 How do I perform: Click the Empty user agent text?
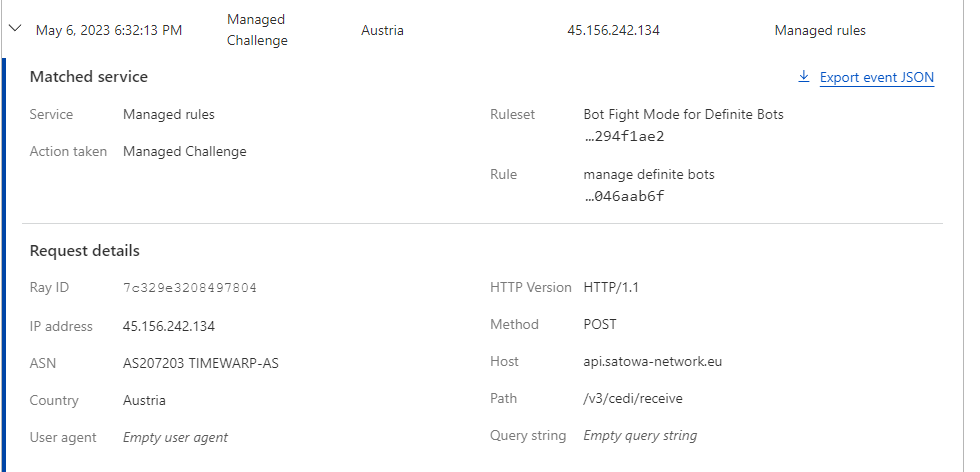pos(175,437)
